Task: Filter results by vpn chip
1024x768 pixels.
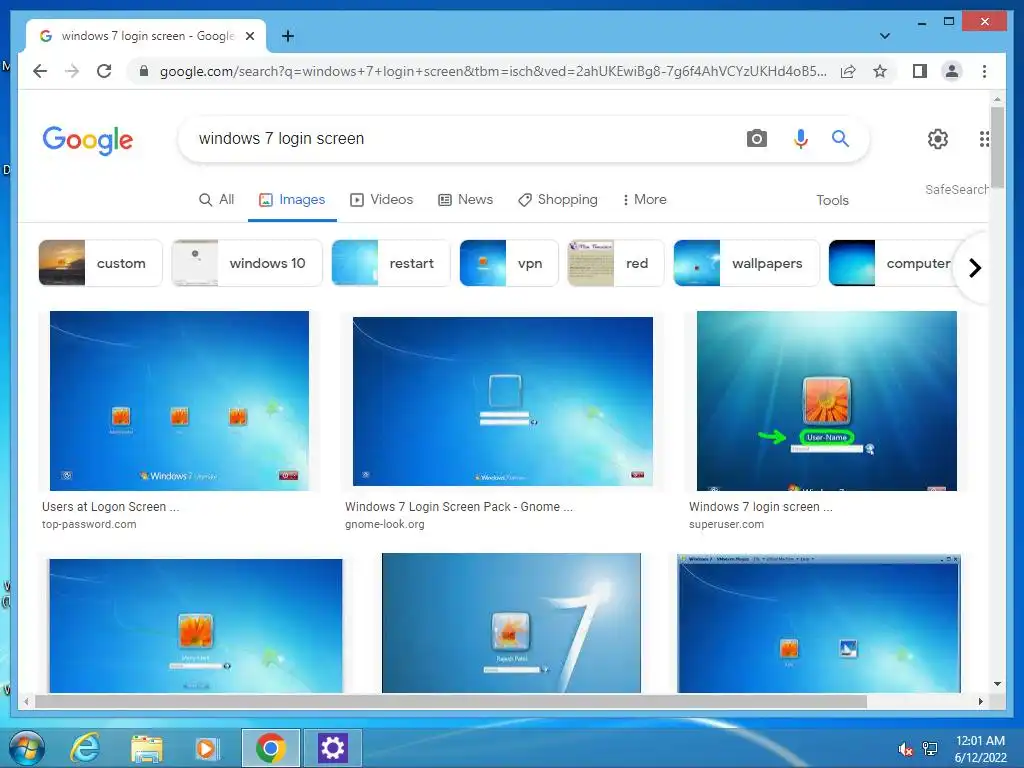Action: point(509,263)
